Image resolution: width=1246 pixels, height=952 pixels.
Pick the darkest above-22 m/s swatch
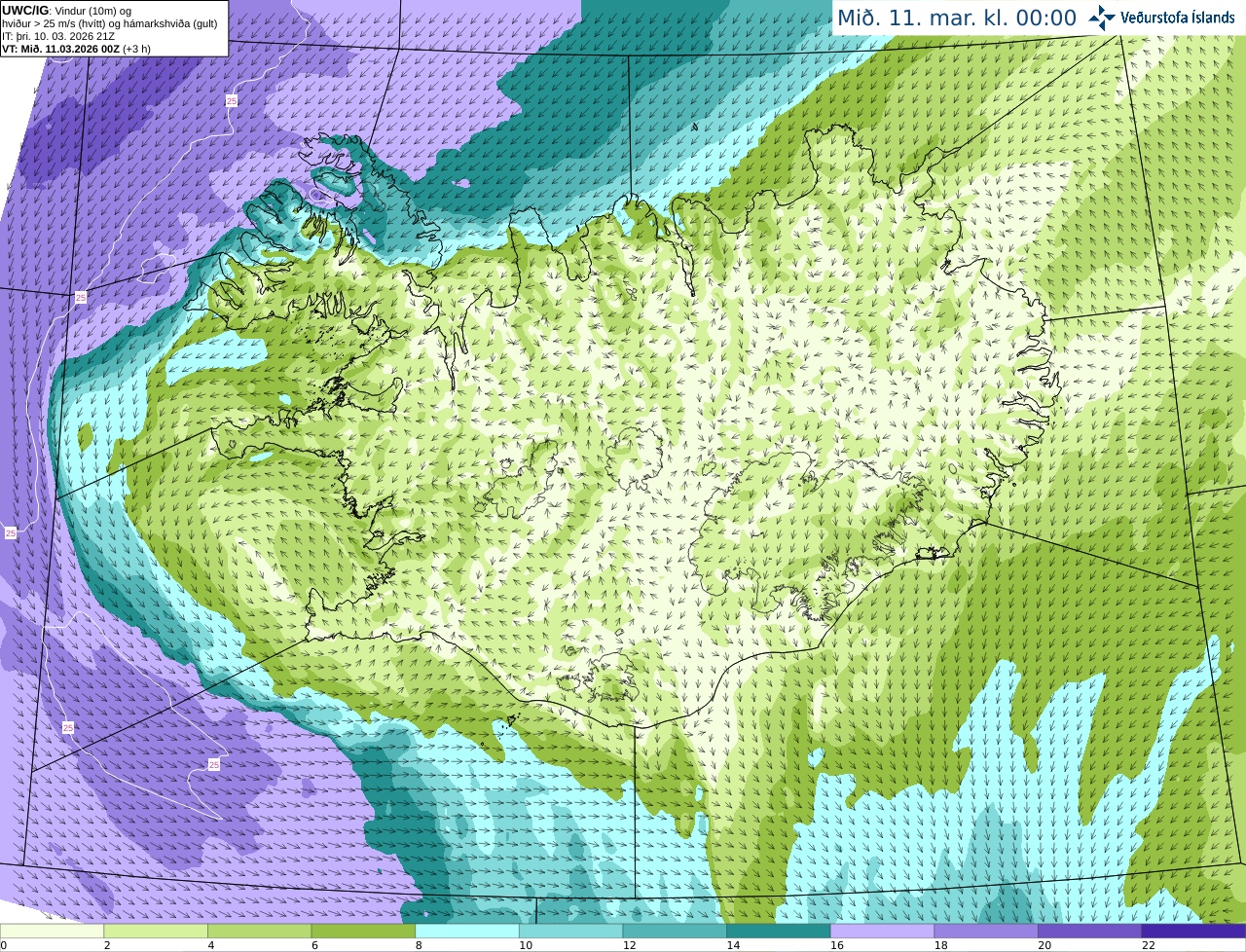(1194, 931)
